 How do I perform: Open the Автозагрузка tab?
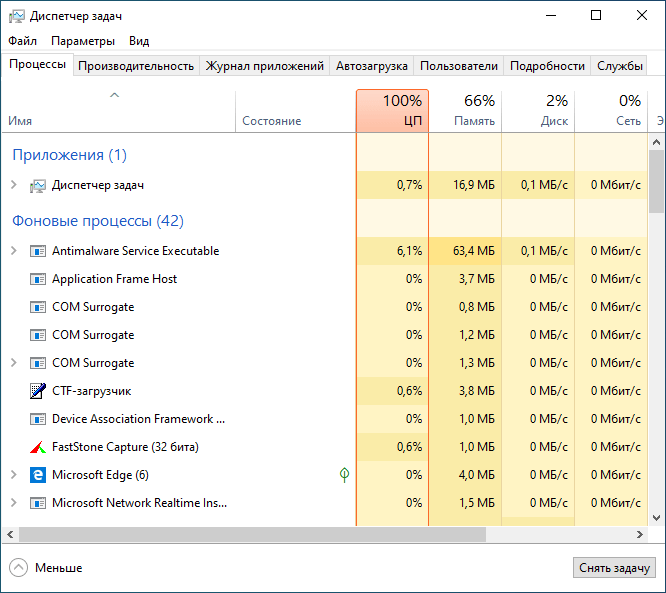click(372, 66)
